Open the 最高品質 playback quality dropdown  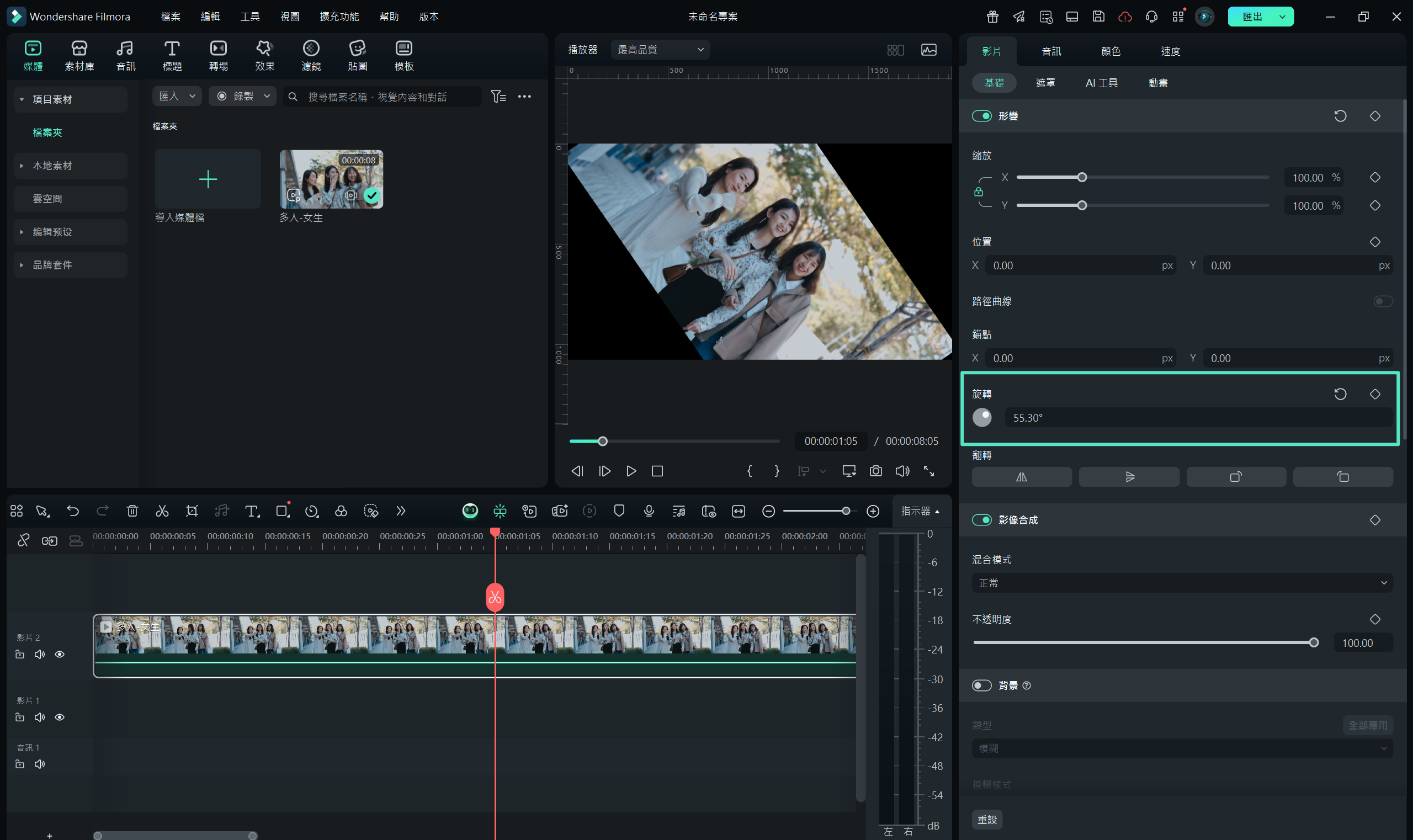pos(660,50)
